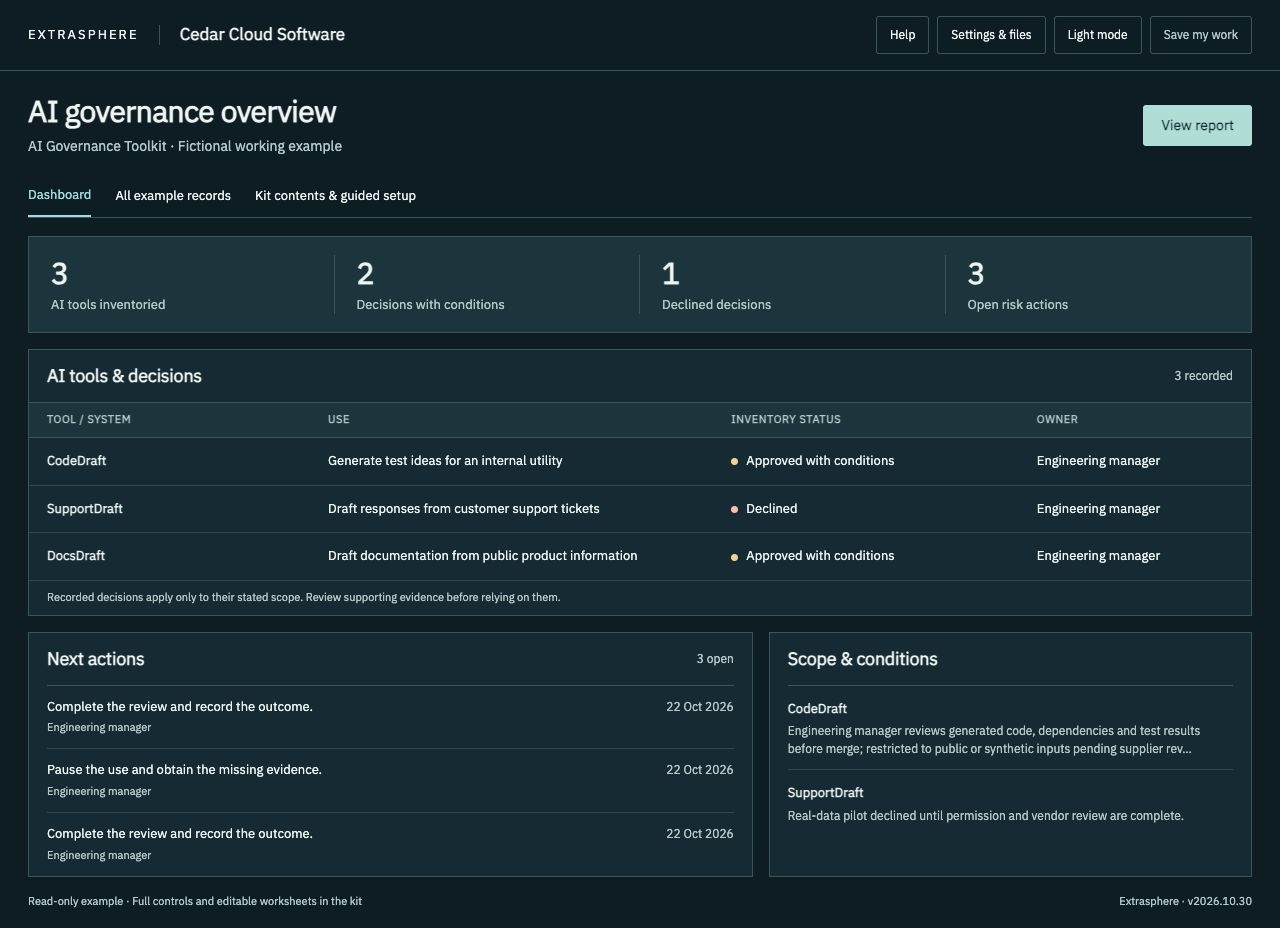
Task: Click Engineering manager owner in CodeDraft row
Action: tap(1098, 461)
